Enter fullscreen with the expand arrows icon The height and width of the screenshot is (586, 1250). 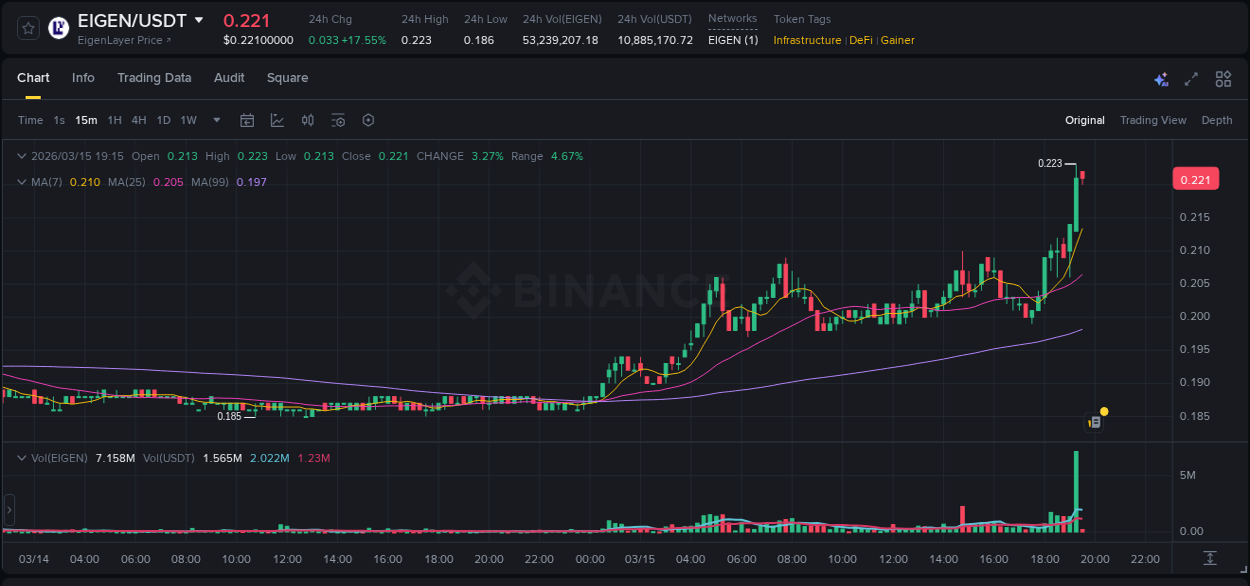(1190, 78)
